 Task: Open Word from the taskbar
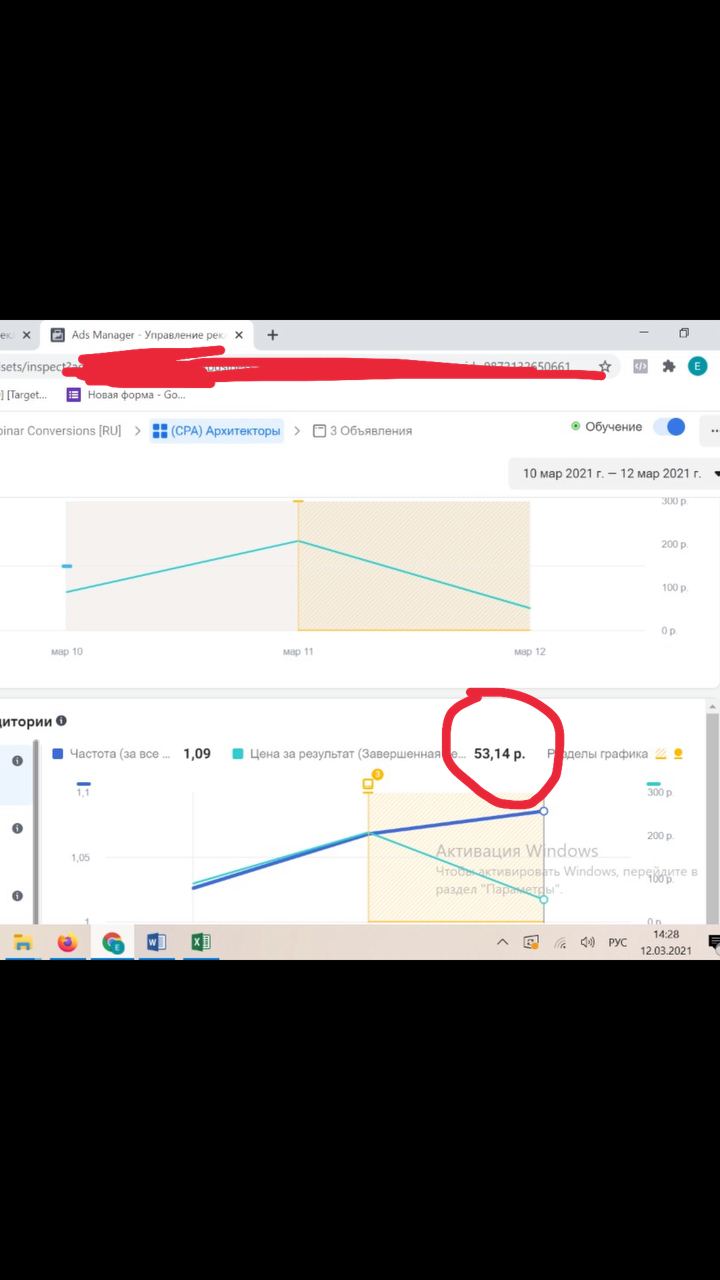pyautogui.click(x=156, y=942)
